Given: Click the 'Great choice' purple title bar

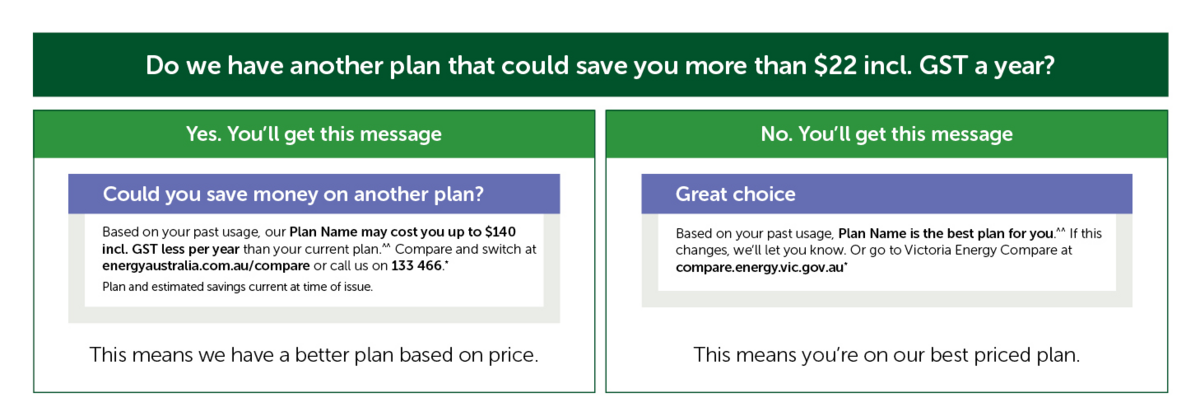Looking at the screenshot, I should point(886,194).
